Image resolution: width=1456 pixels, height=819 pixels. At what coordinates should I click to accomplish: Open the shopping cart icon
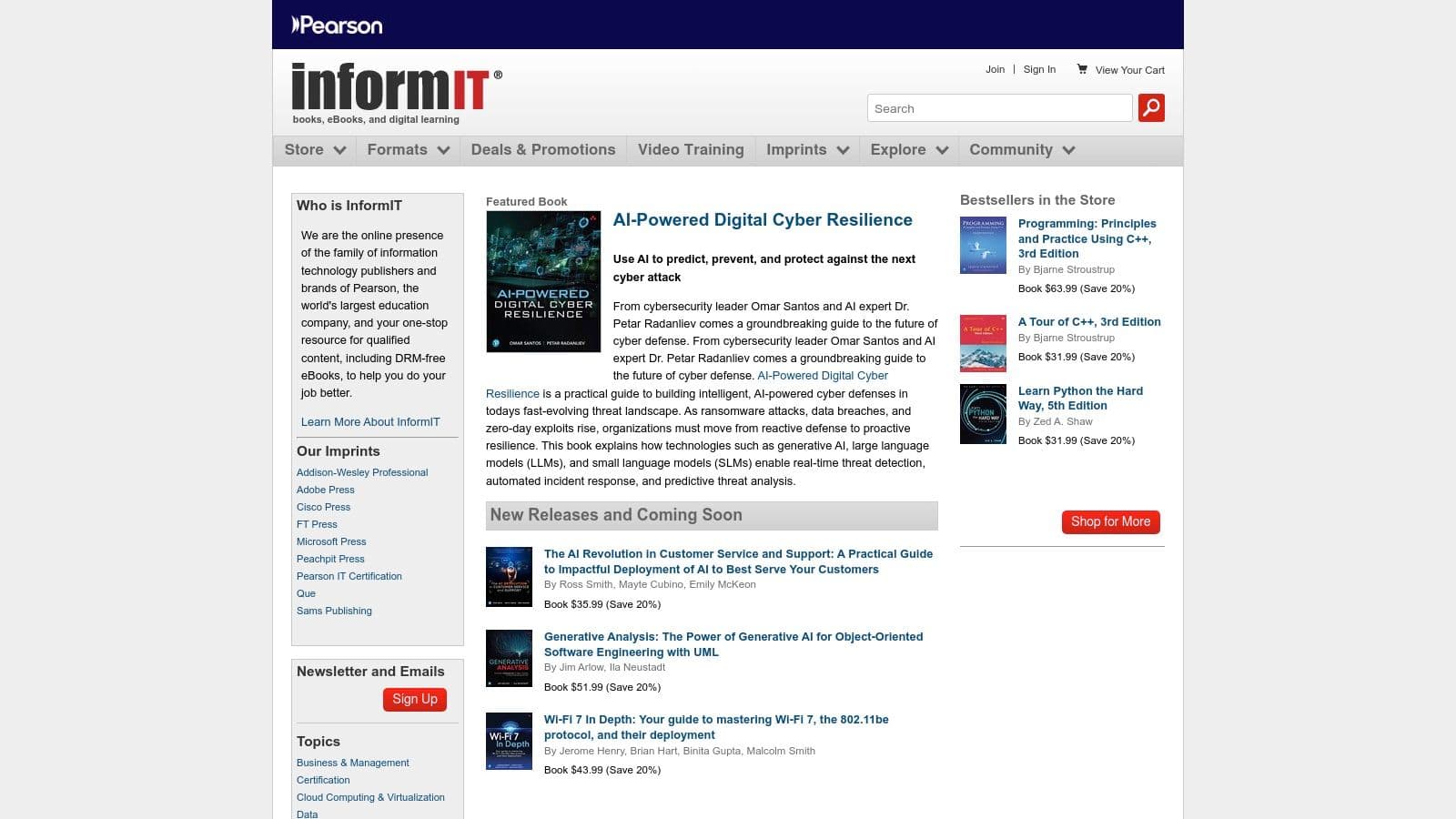tap(1082, 69)
